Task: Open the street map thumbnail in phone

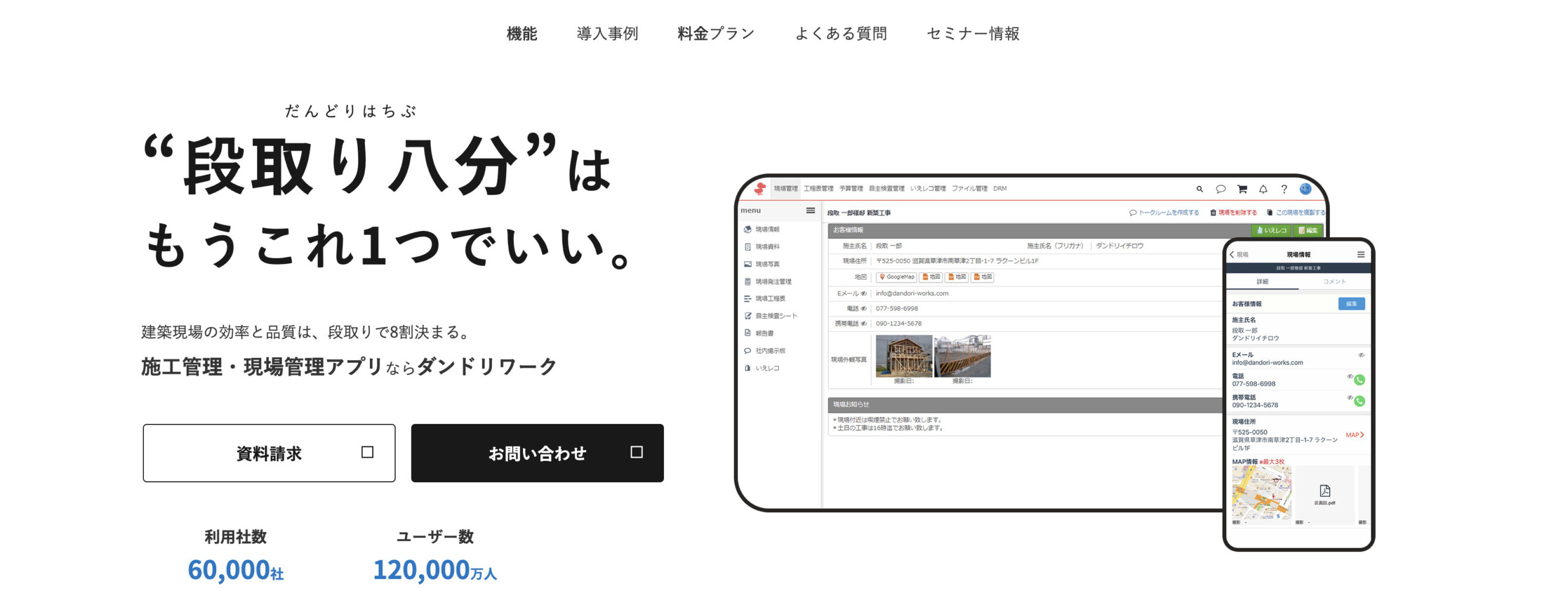Action: click(x=1262, y=492)
